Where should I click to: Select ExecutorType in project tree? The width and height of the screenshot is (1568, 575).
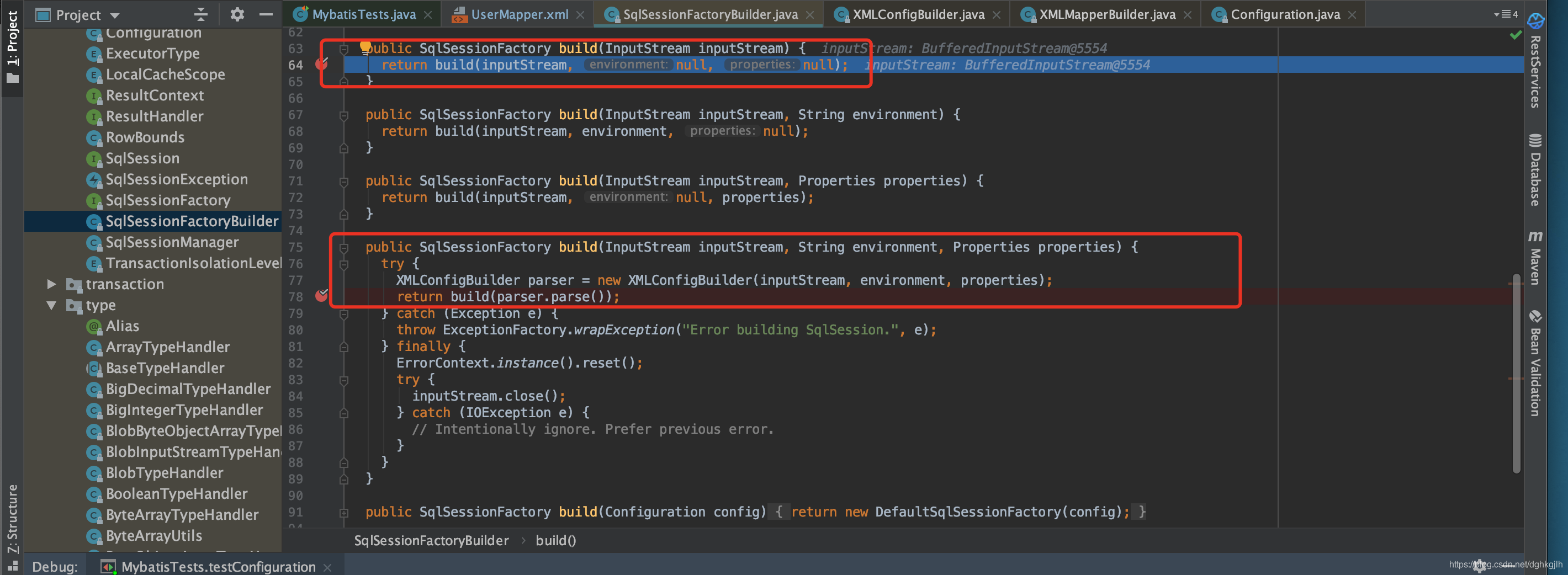pyautogui.click(x=152, y=54)
